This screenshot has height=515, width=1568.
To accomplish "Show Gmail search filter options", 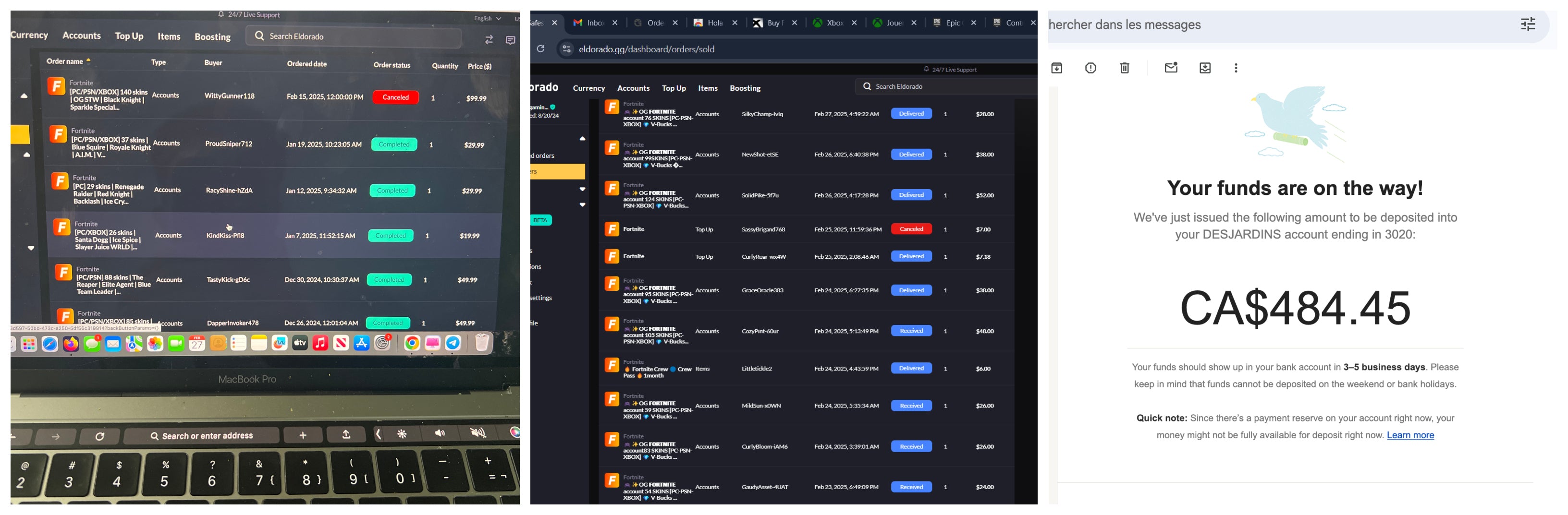I will 1528,24.
